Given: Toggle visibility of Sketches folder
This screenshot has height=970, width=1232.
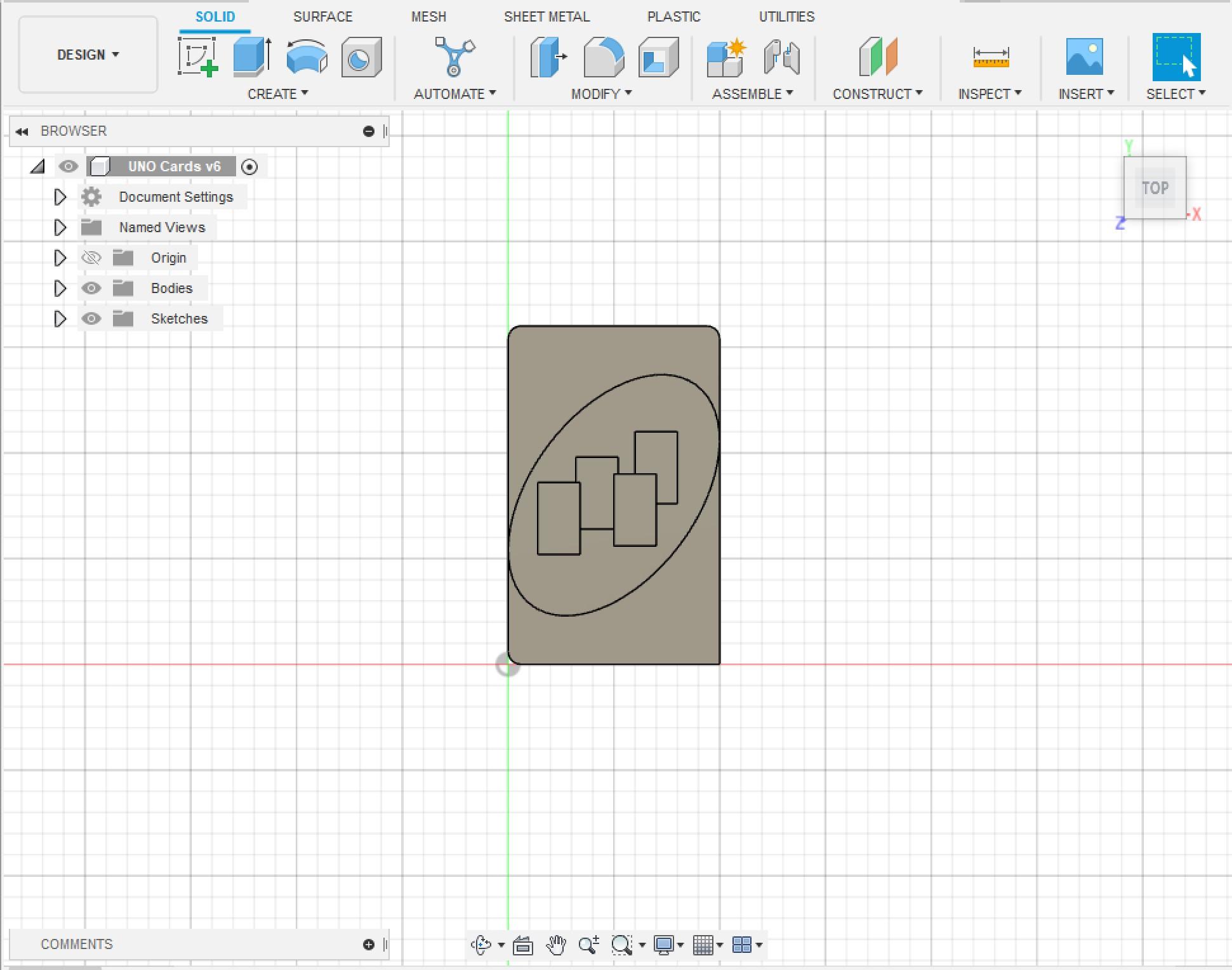Looking at the screenshot, I should click(x=91, y=318).
